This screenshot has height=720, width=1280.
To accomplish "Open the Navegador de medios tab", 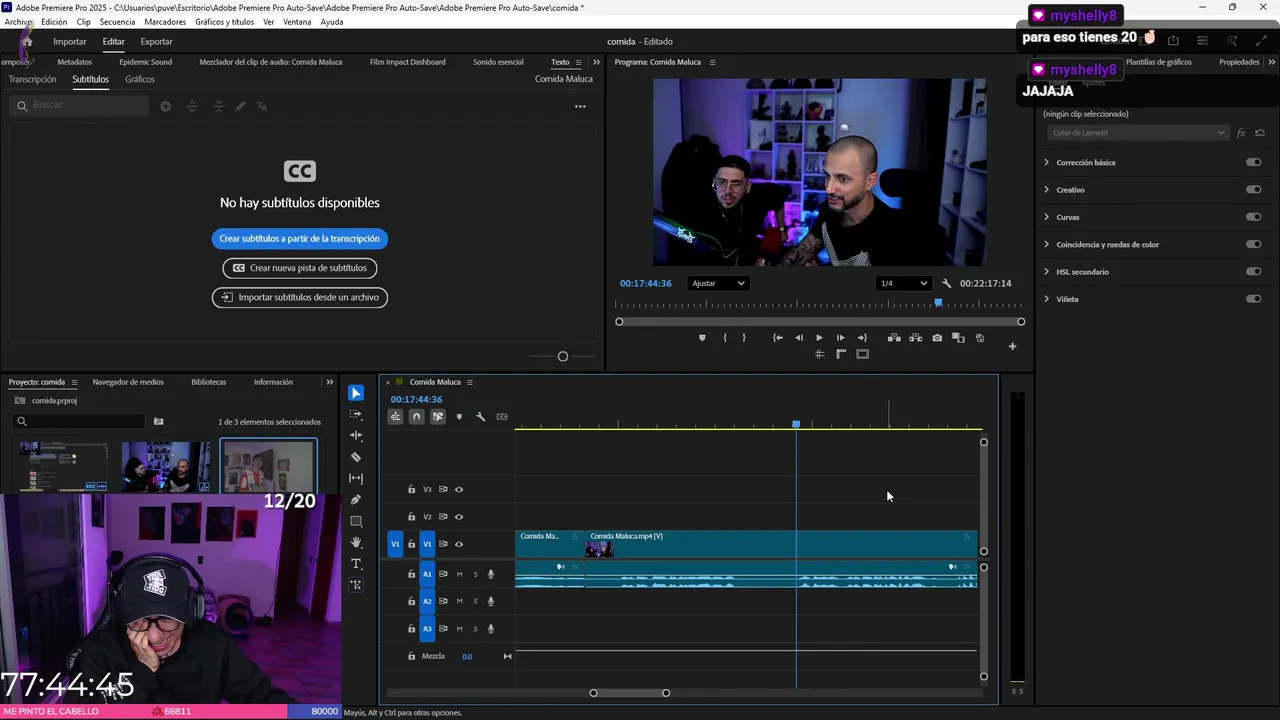I will point(128,382).
